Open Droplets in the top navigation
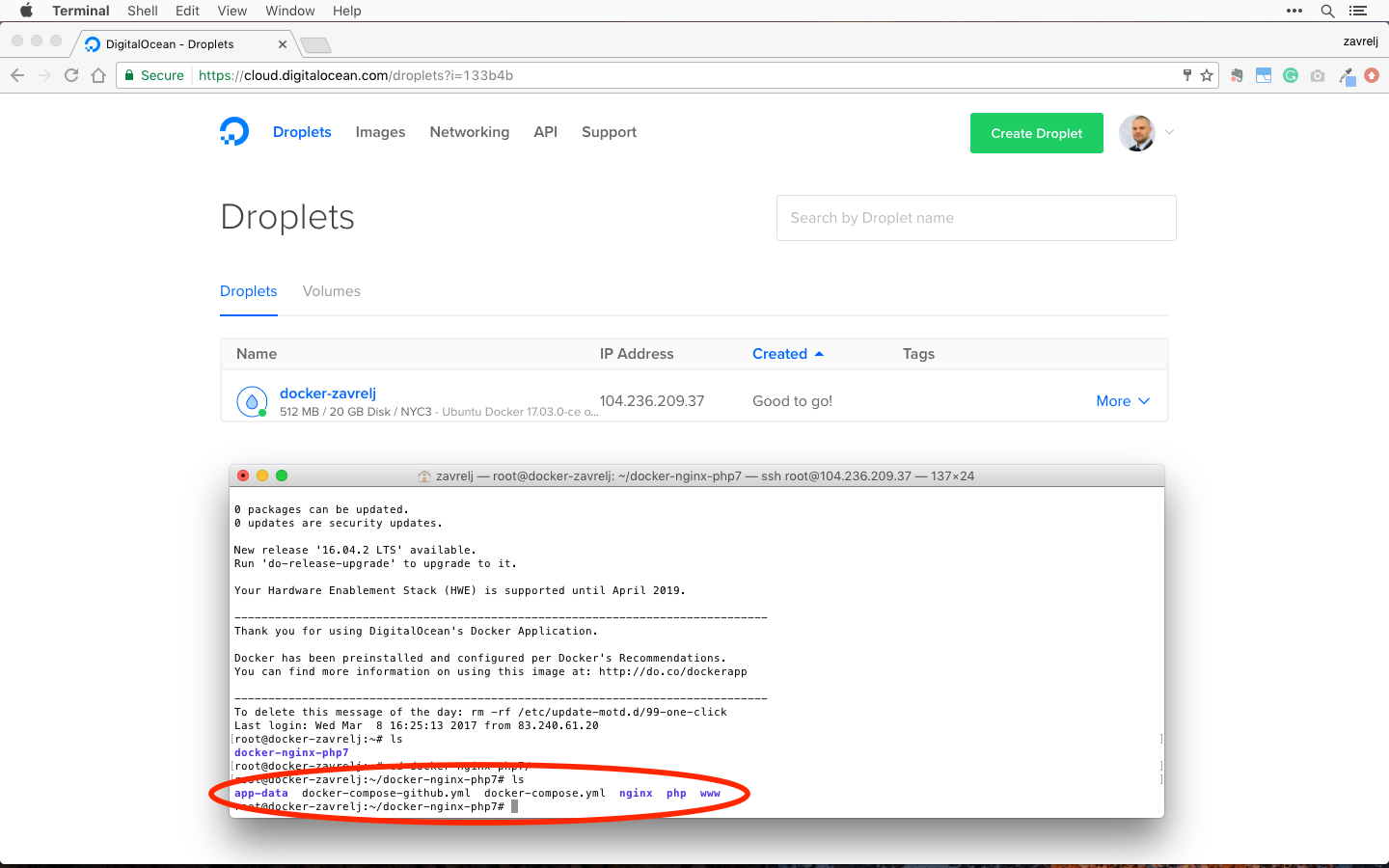This screenshot has width=1389, height=868. click(x=302, y=132)
